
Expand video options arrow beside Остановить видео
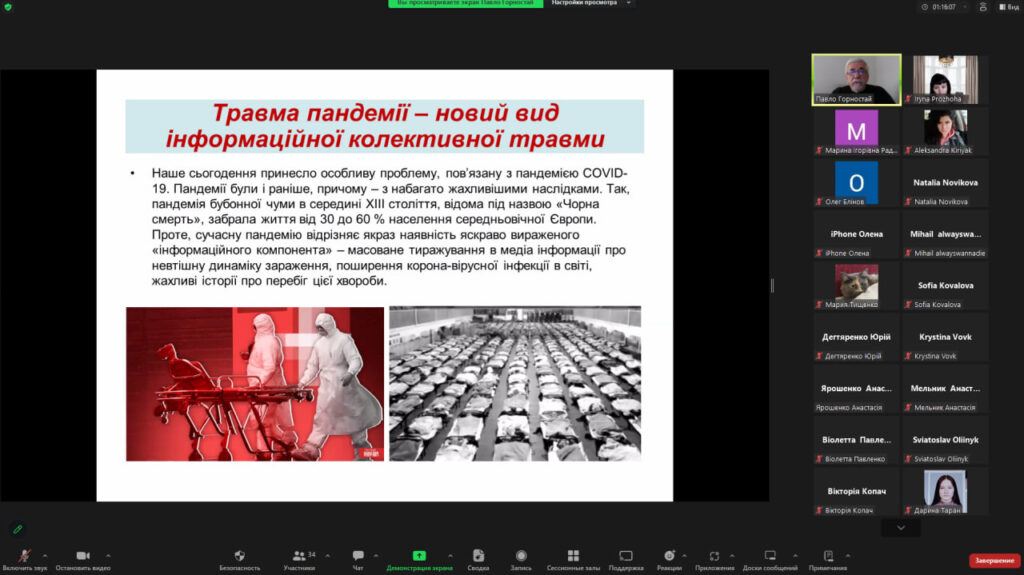(x=108, y=555)
